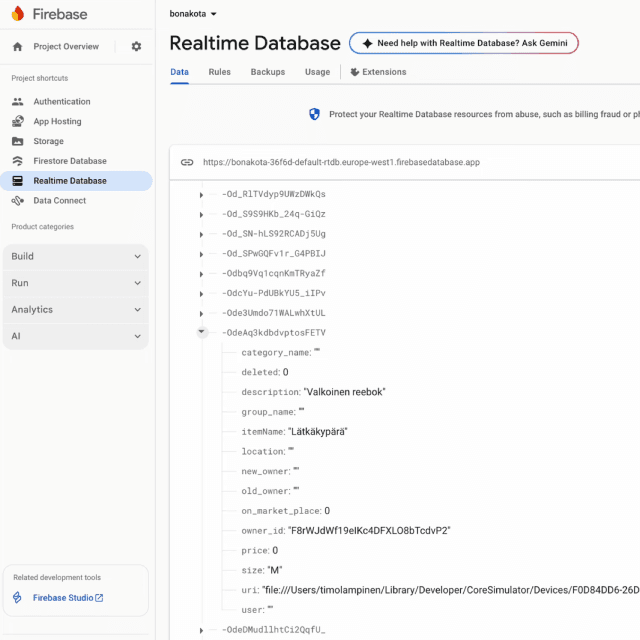The width and height of the screenshot is (640, 640).
Task: Click the Firebase flame logo
Action: pos(18,13)
